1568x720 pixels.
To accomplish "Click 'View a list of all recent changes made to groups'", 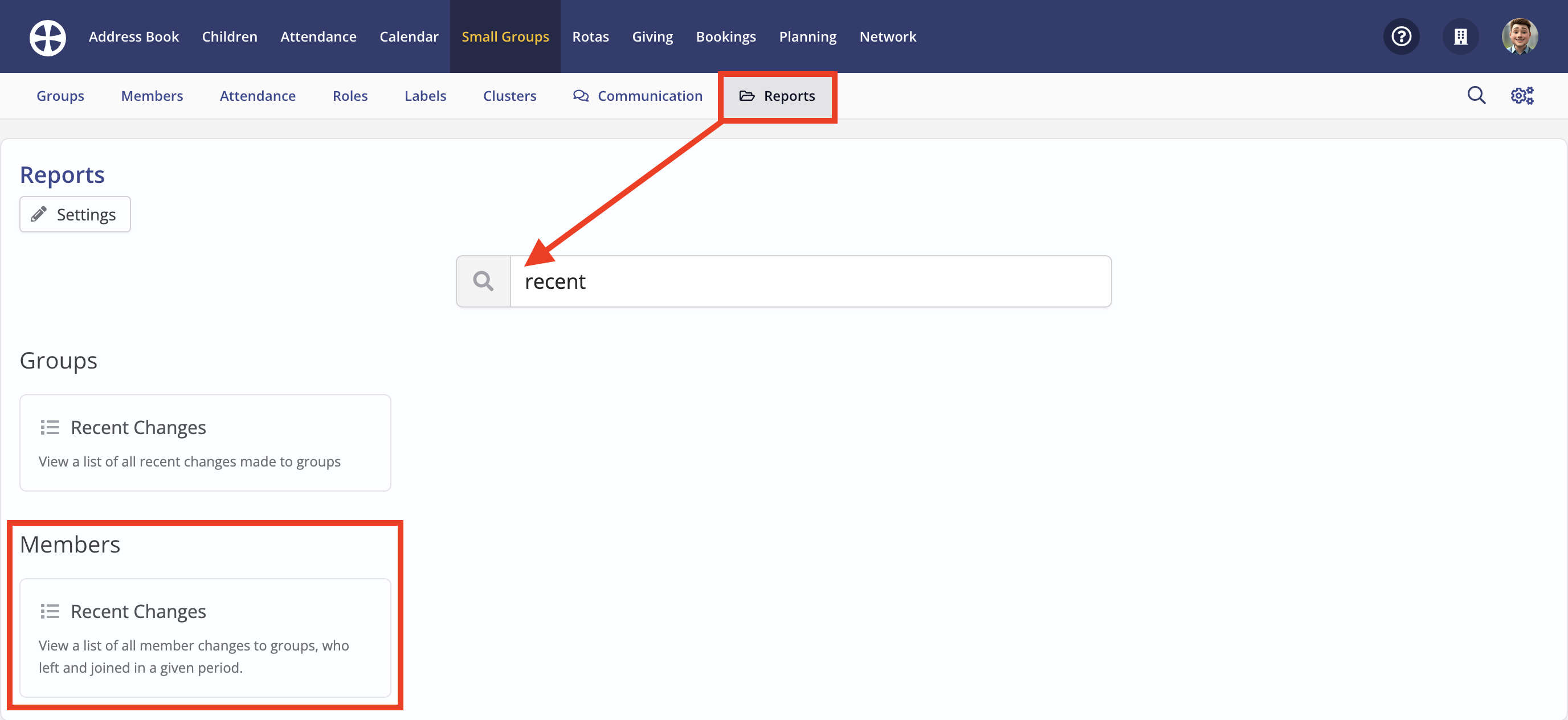I will (x=189, y=461).
